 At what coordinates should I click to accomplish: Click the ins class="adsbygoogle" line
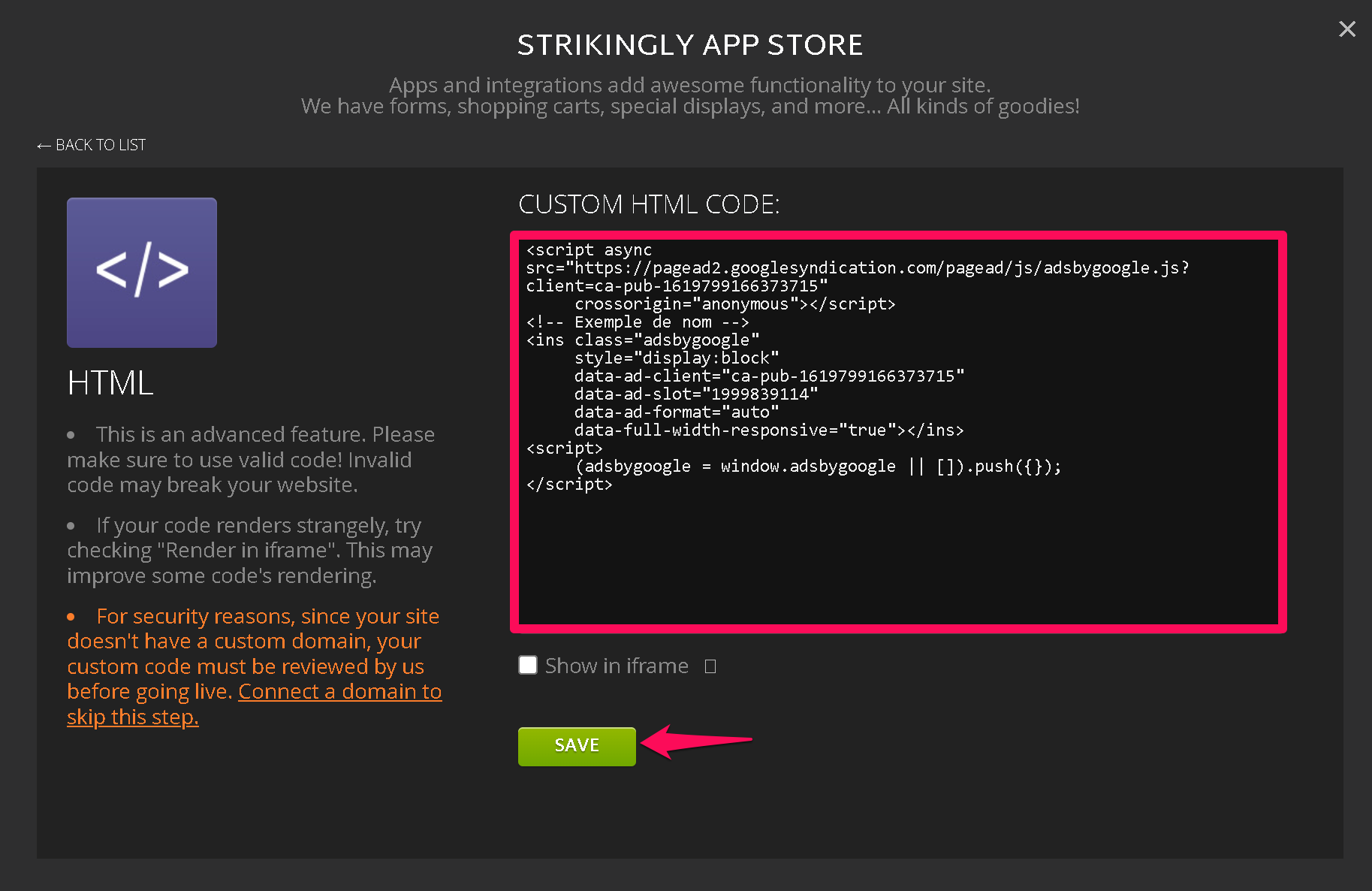pyautogui.click(x=643, y=340)
